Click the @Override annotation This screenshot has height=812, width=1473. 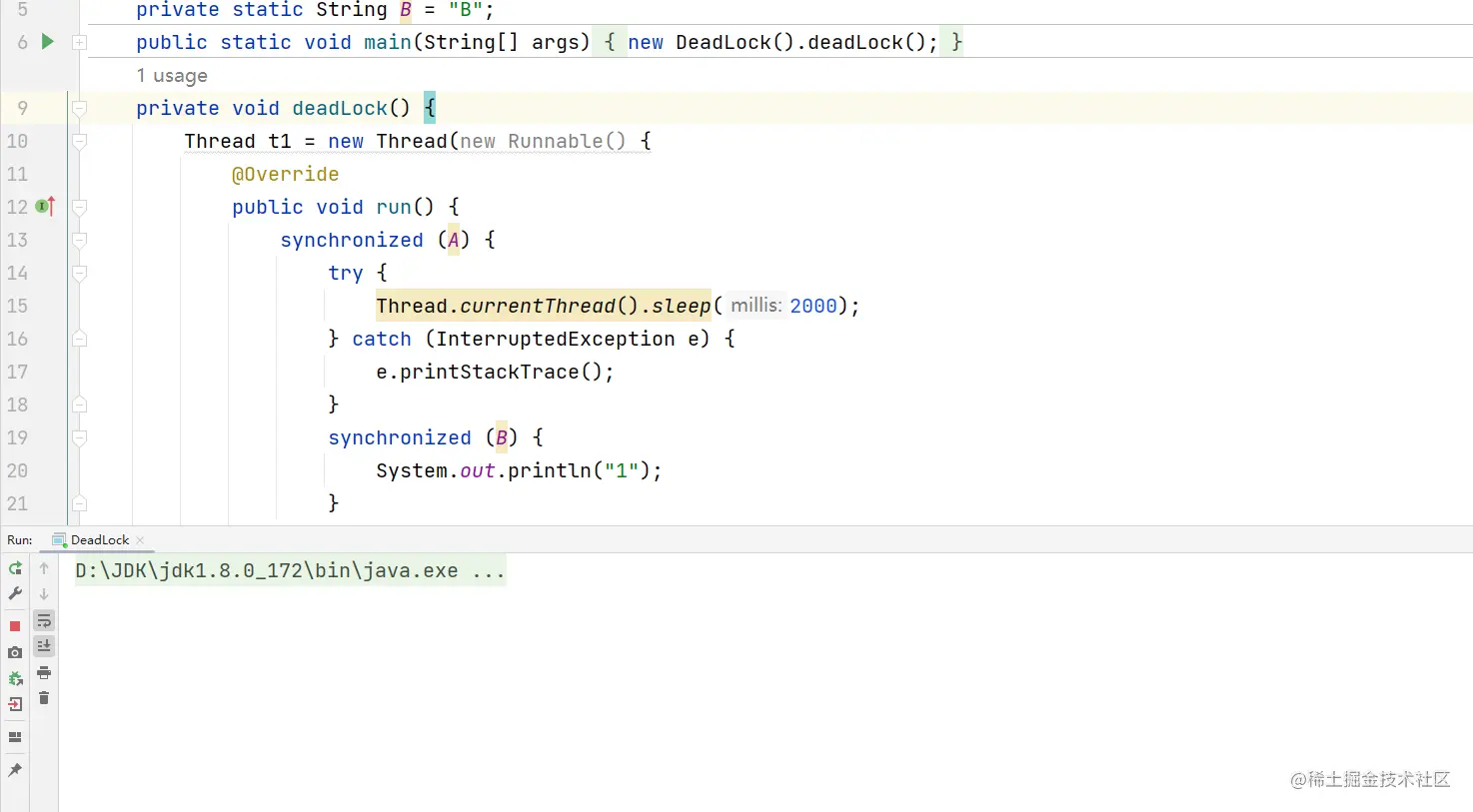[286, 174]
